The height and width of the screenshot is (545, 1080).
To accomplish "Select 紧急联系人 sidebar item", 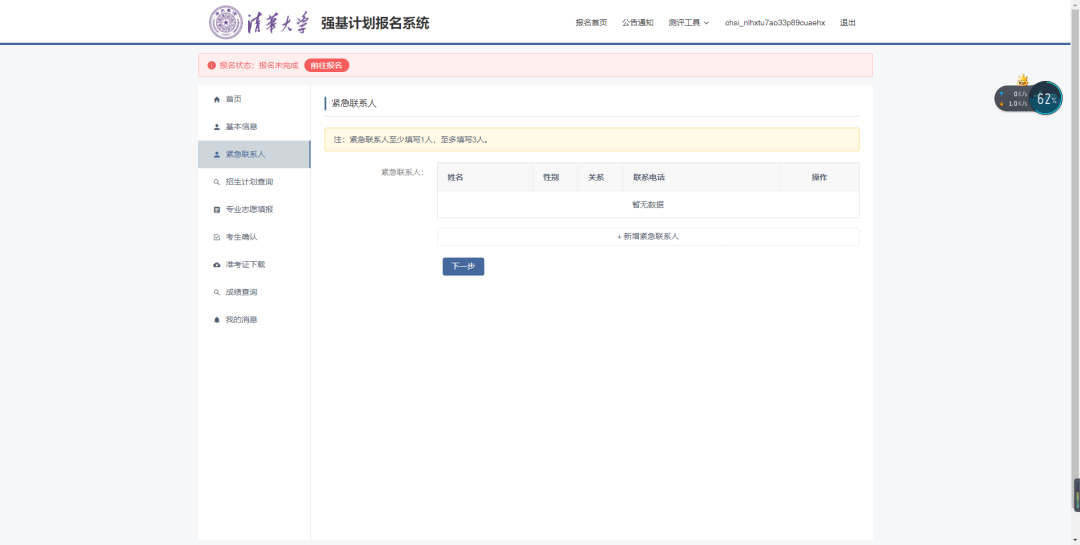I will click(x=254, y=154).
